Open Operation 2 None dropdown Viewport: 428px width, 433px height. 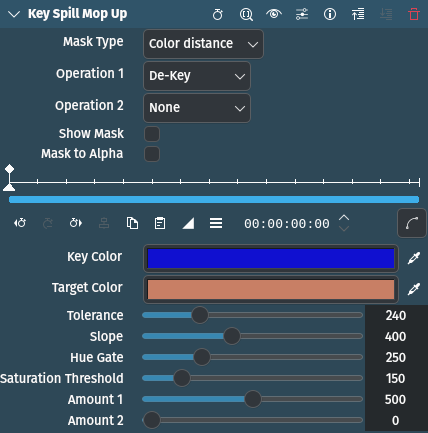click(x=197, y=108)
